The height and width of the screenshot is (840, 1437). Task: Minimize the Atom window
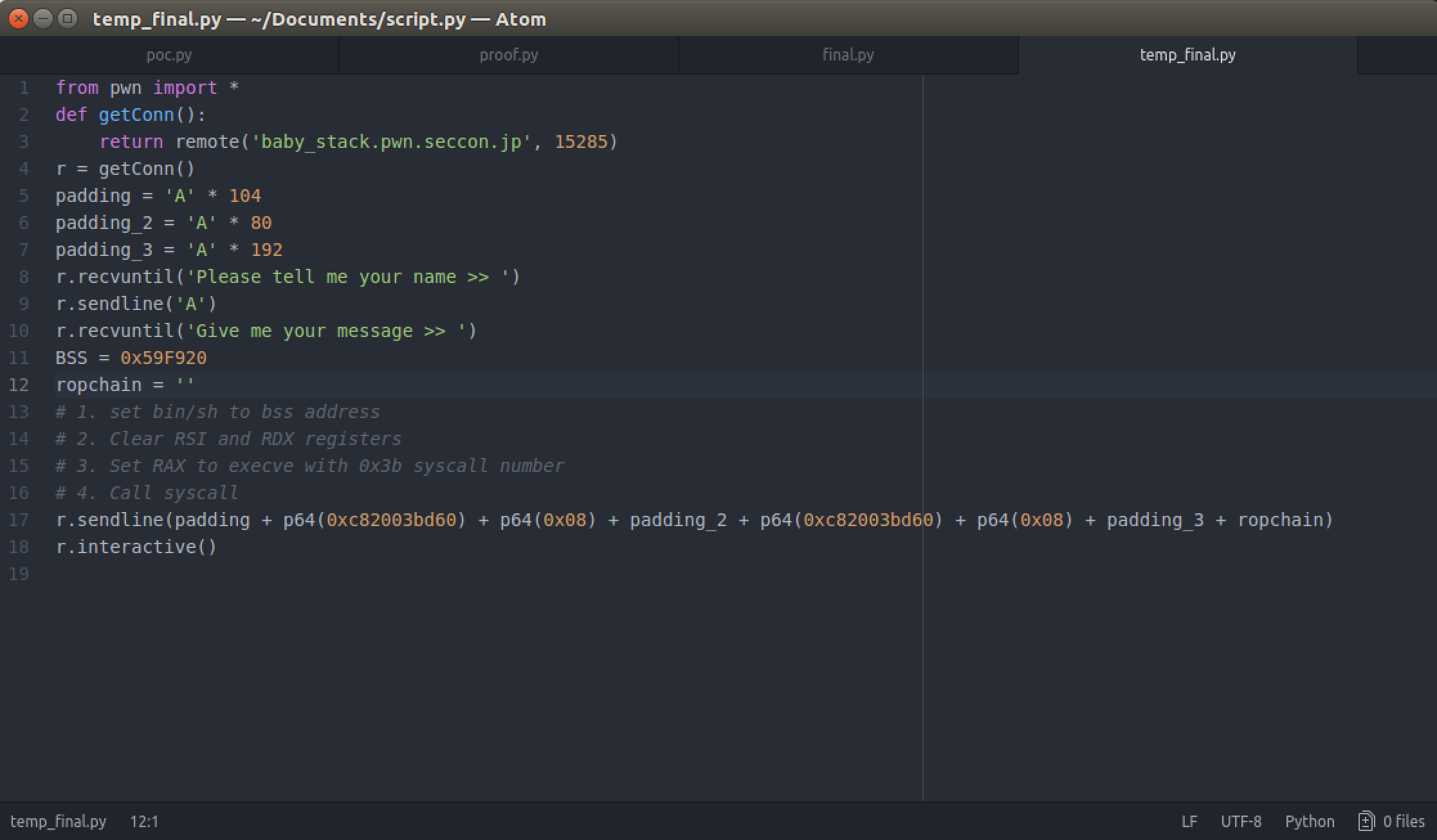tap(43, 19)
